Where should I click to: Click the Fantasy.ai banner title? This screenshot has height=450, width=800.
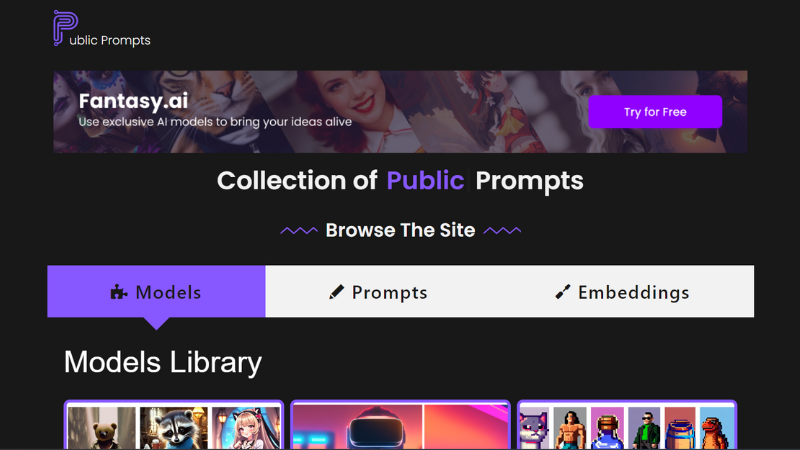(133, 101)
